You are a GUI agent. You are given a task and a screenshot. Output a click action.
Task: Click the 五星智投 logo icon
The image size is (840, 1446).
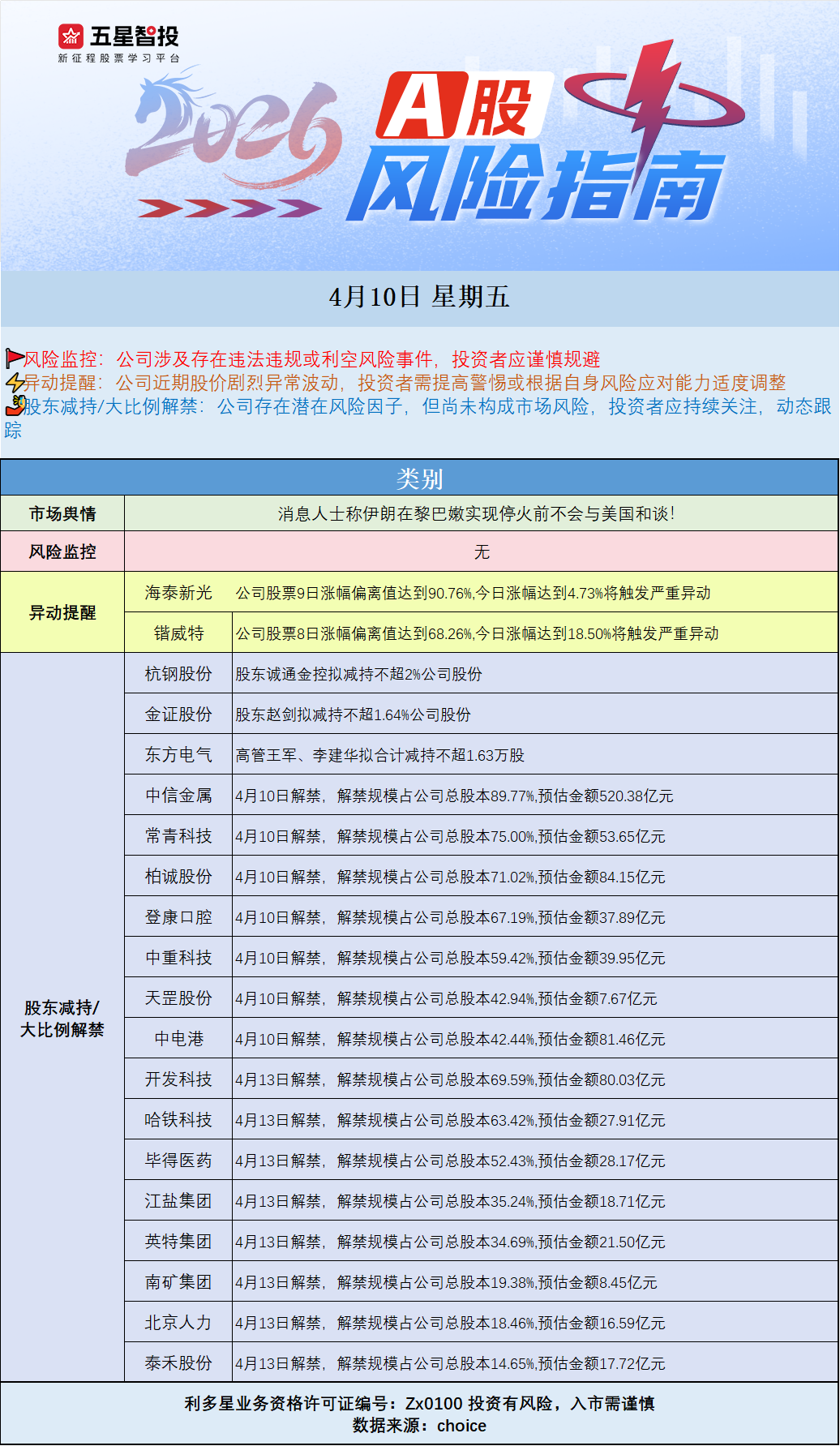(x=71, y=36)
